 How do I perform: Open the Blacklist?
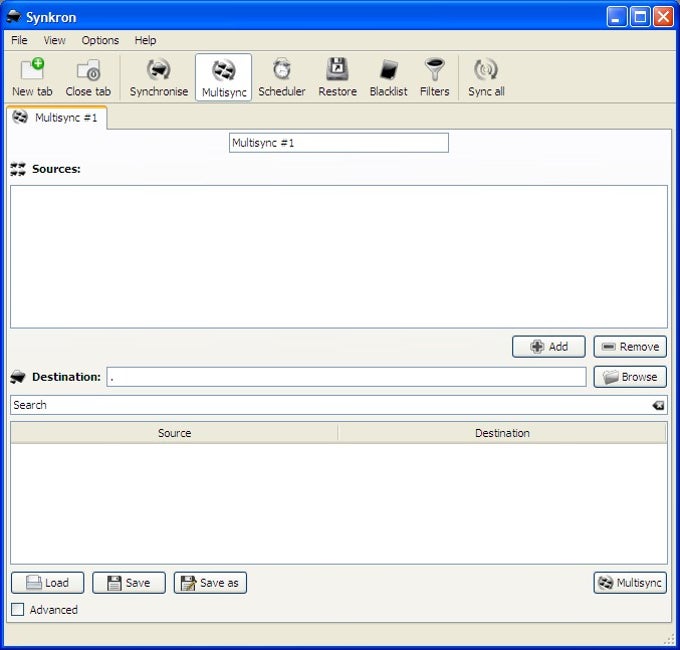[389, 77]
